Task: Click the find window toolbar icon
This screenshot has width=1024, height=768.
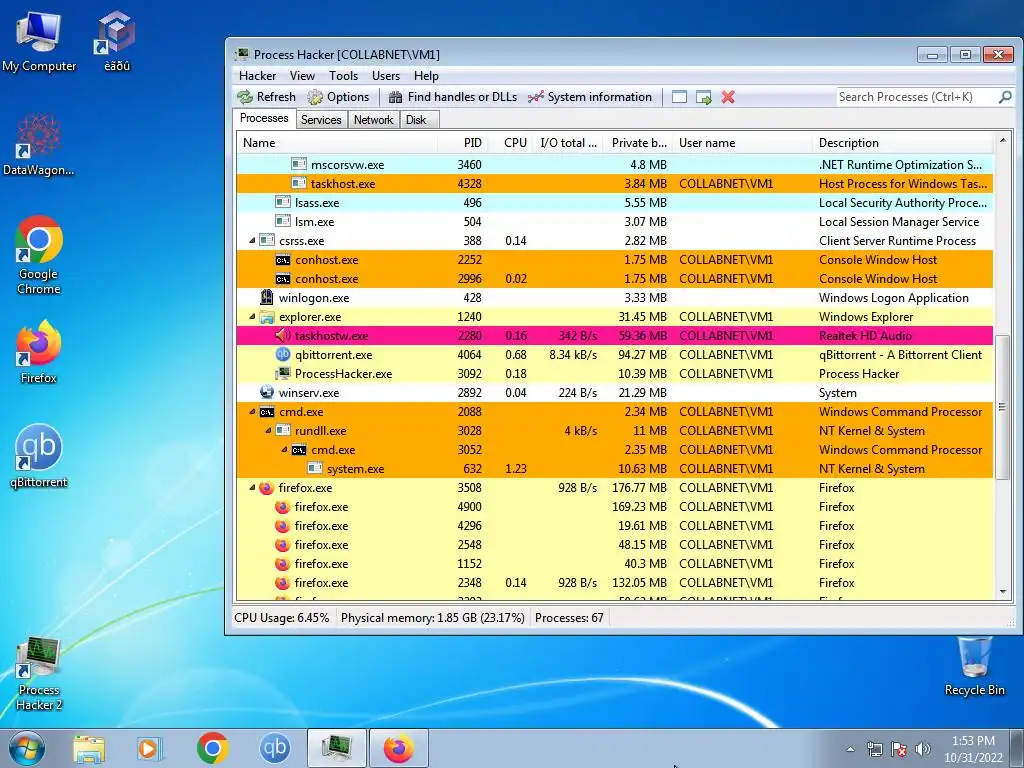Action: coord(679,97)
